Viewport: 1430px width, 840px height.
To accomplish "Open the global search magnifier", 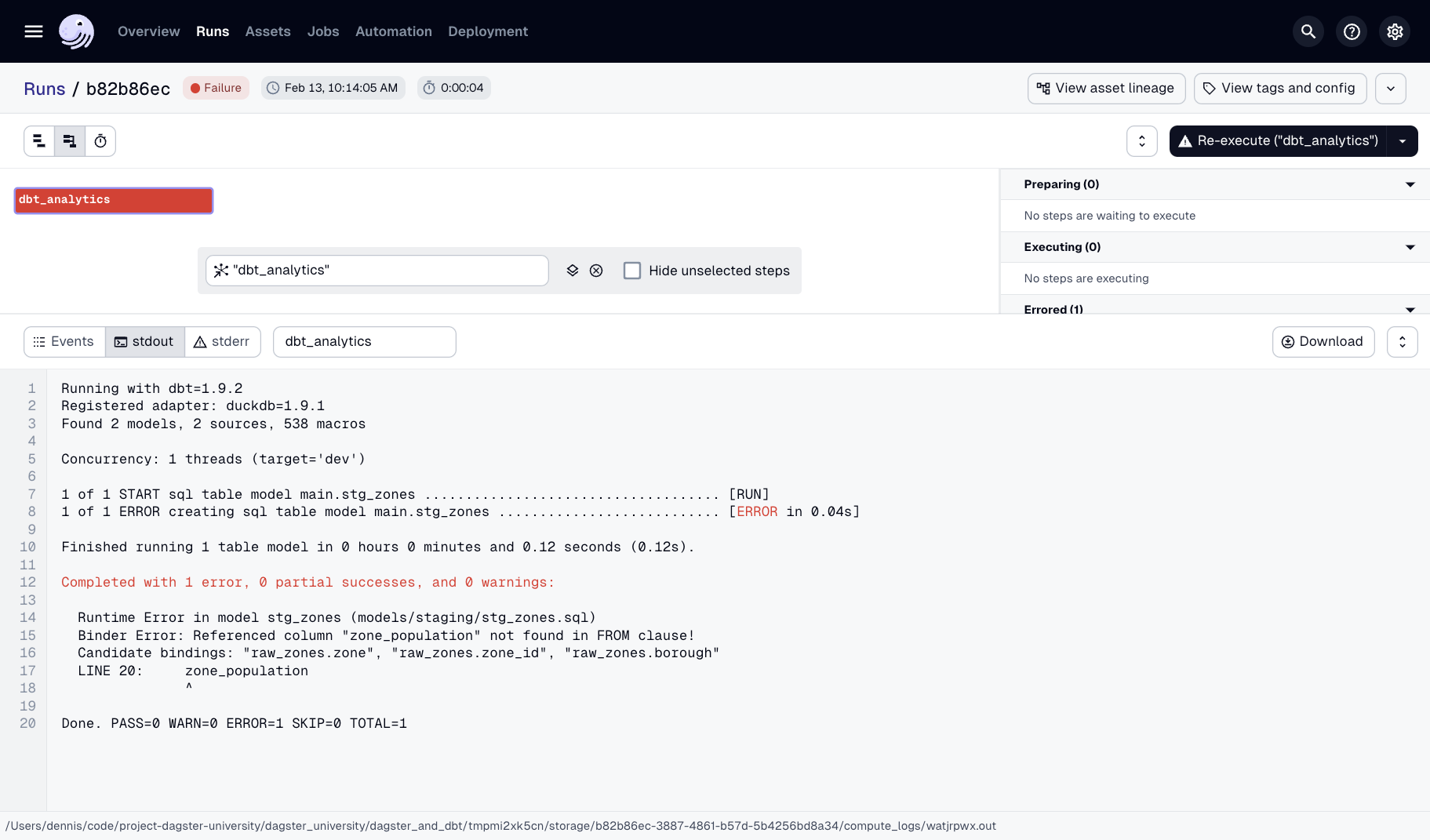I will tap(1308, 31).
